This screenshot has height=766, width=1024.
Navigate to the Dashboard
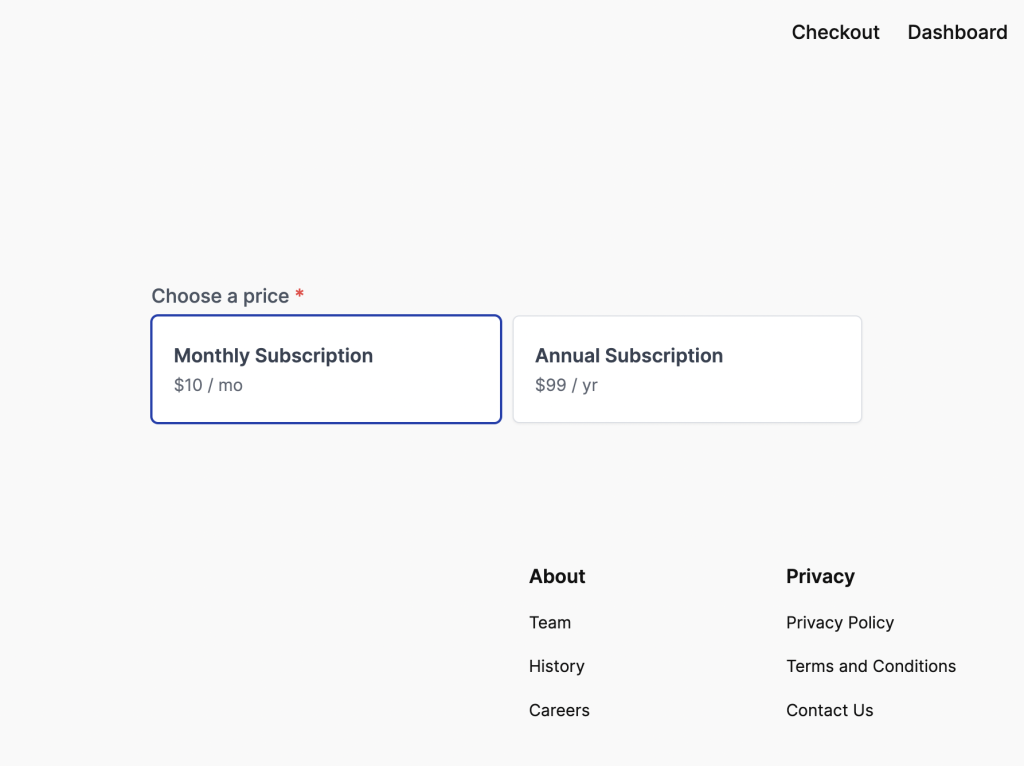pyautogui.click(x=956, y=32)
